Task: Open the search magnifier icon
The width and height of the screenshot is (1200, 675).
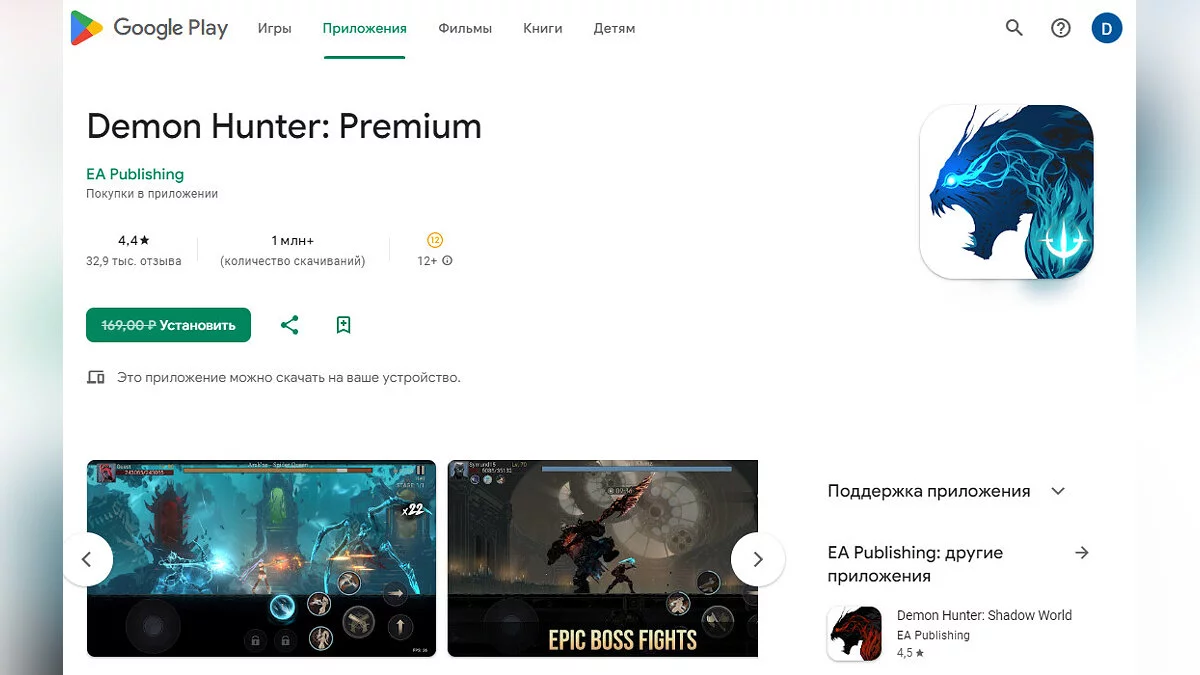Action: point(1014,28)
